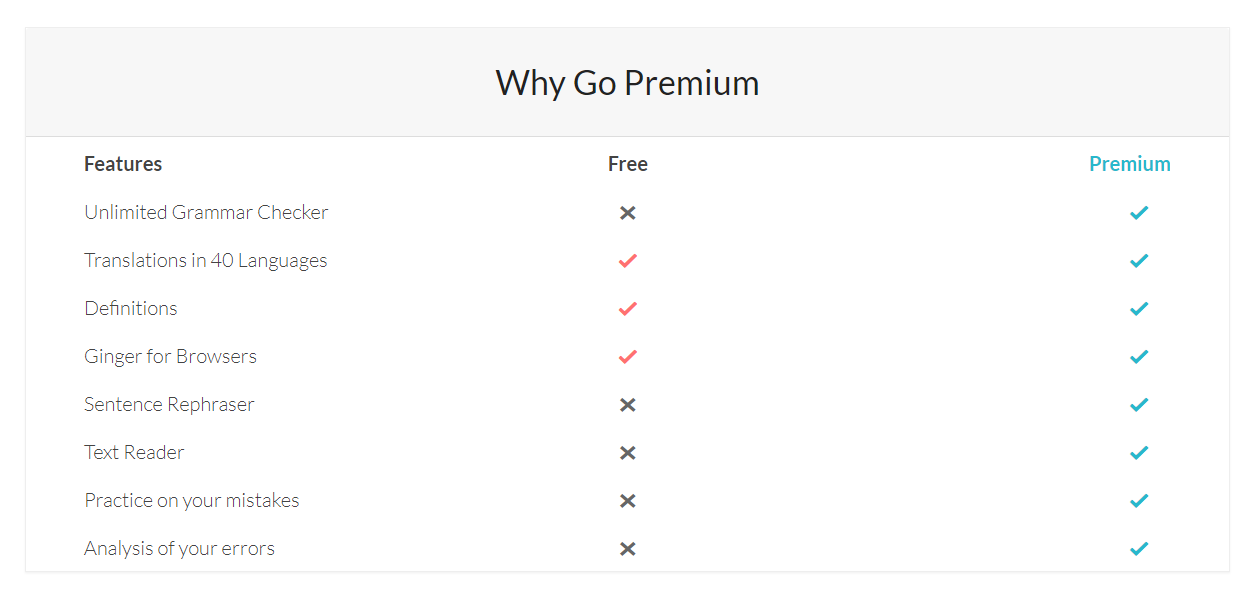This screenshot has height=590, width=1257.
Task: Click the Features column header
Action: point(123,164)
